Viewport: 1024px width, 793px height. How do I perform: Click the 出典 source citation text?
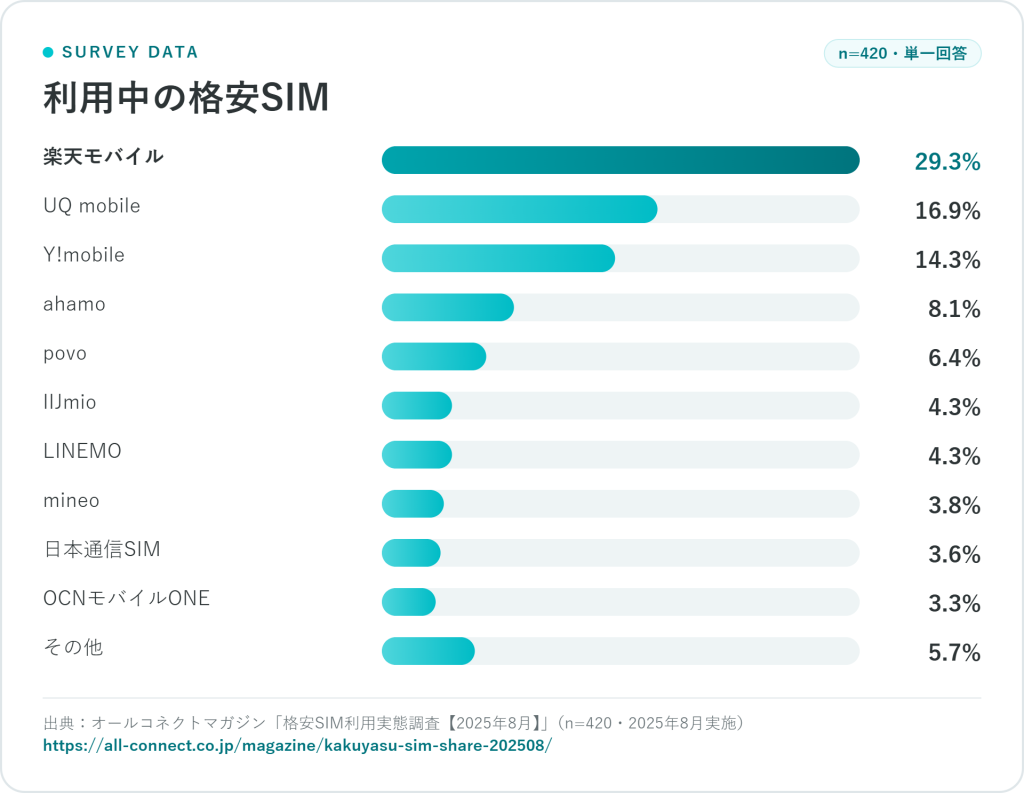(394, 722)
